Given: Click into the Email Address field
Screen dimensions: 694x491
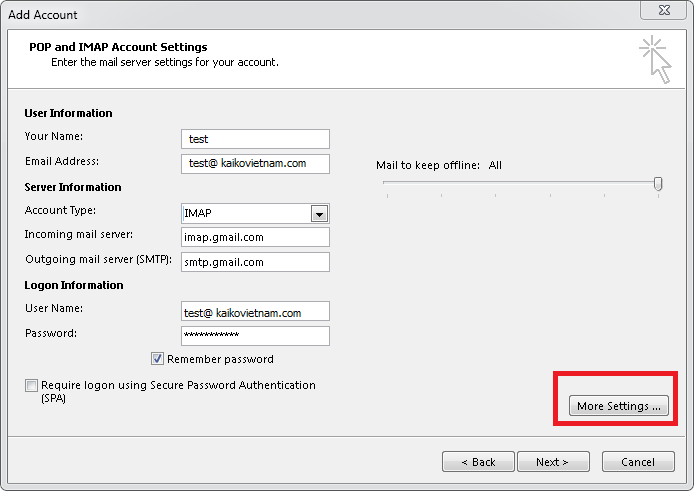Looking at the screenshot, I should [255, 163].
